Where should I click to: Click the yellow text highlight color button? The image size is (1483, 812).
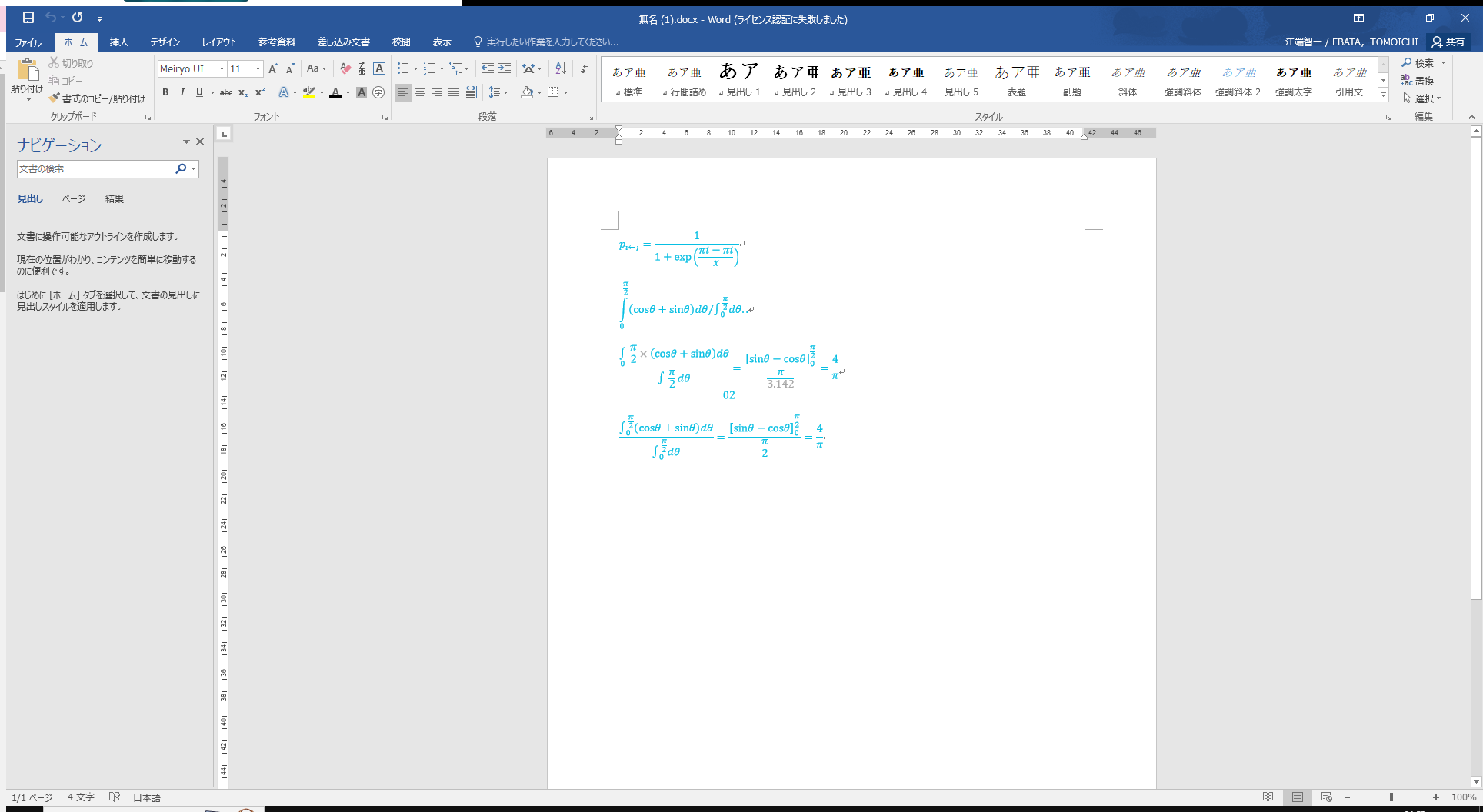(x=308, y=92)
